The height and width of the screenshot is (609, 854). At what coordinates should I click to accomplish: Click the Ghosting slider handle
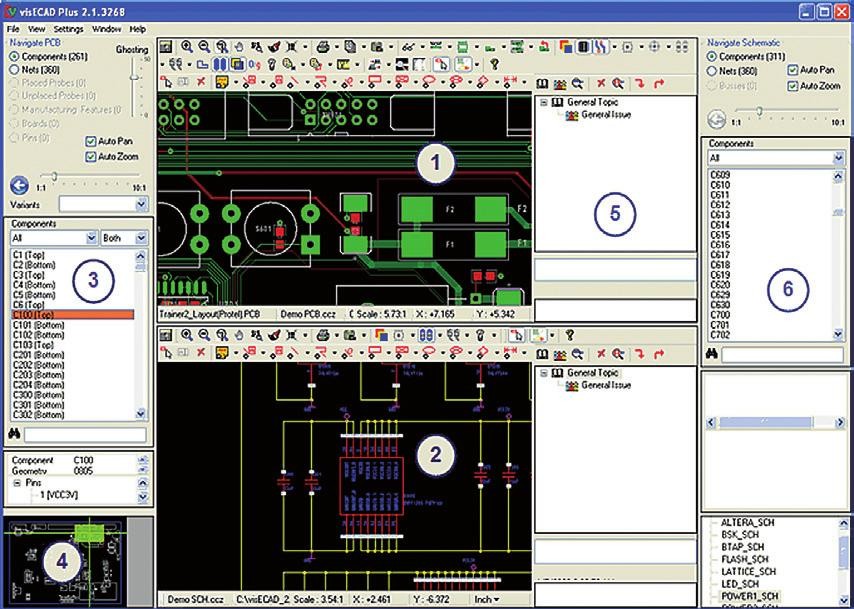pyautogui.click(x=134, y=76)
